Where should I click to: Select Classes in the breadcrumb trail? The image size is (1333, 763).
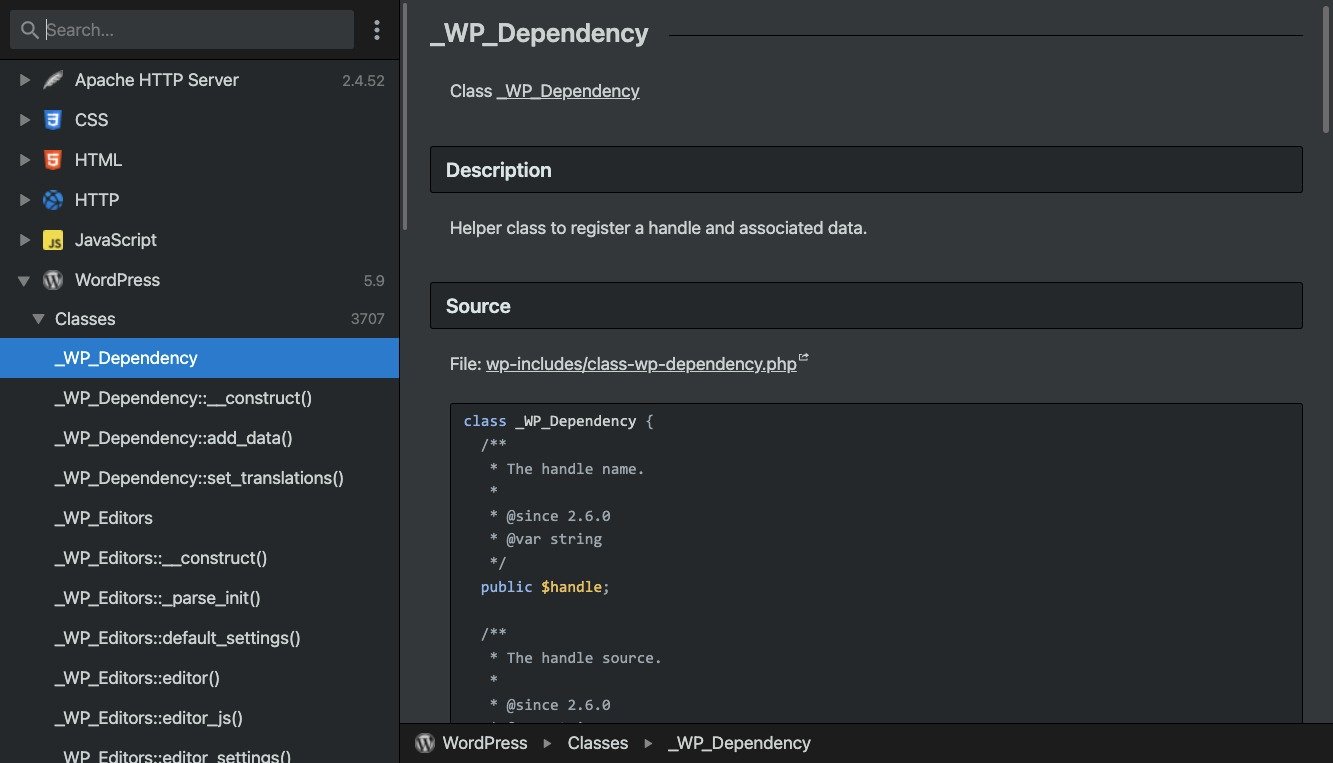click(597, 743)
